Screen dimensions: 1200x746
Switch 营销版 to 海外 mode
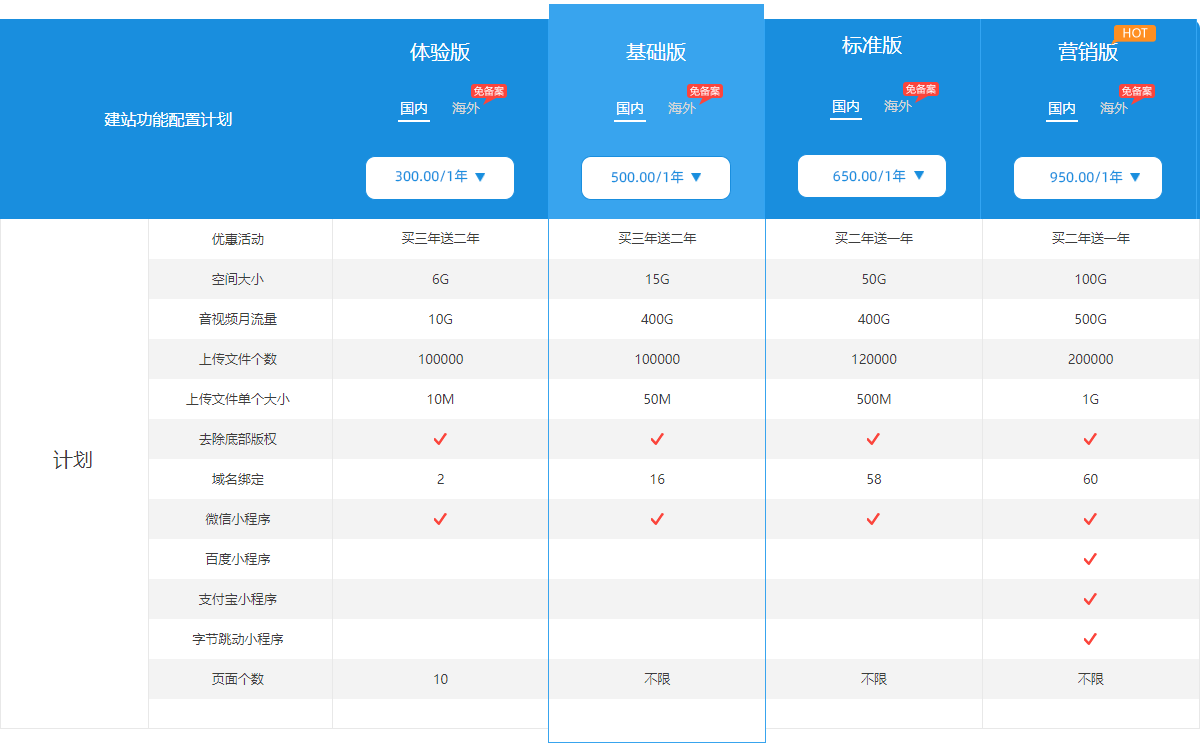click(1113, 108)
